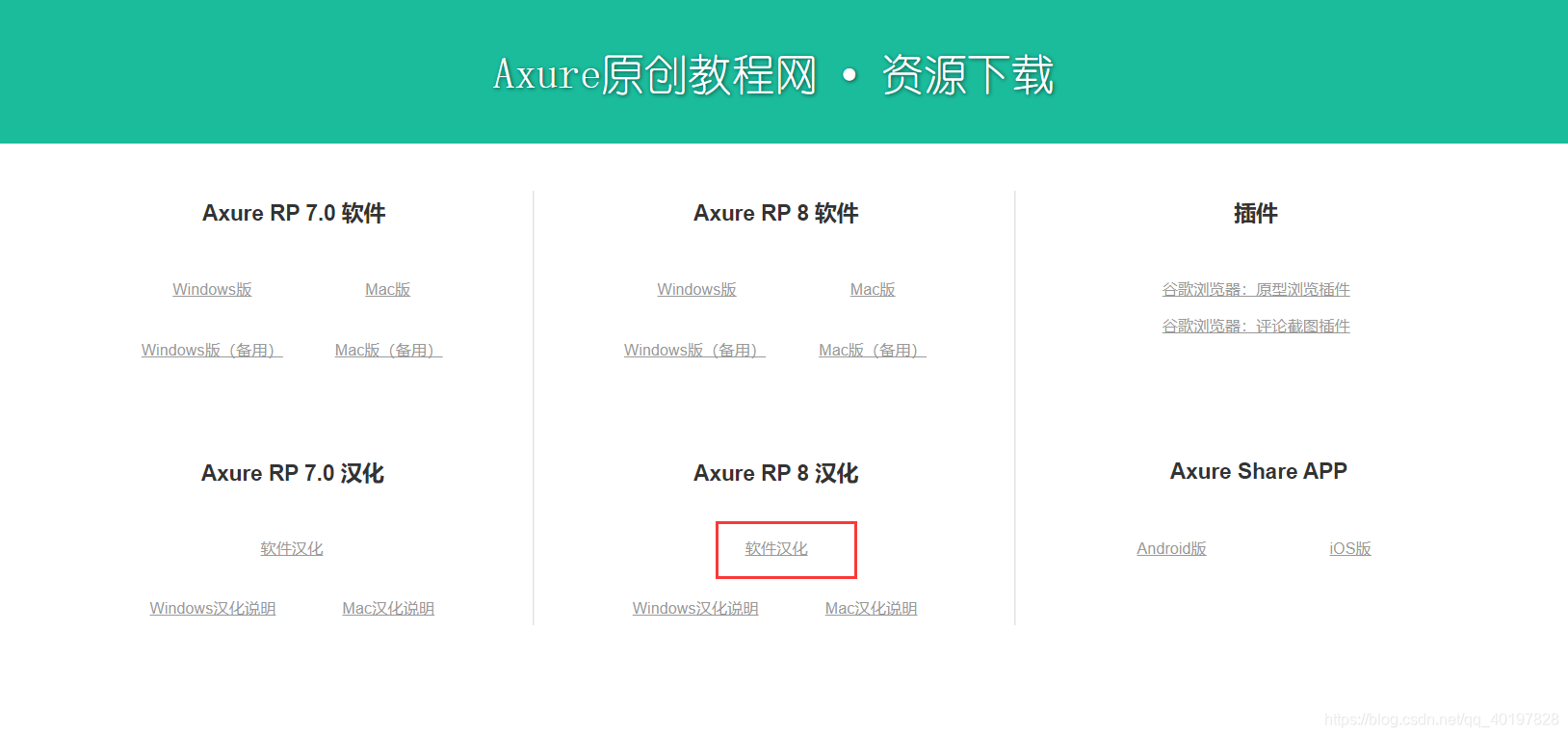Viewport: 1568px width, 737px height.
Task: Click 软件汉化 under Axure RP 8 汉化
Action: coord(776,549)
